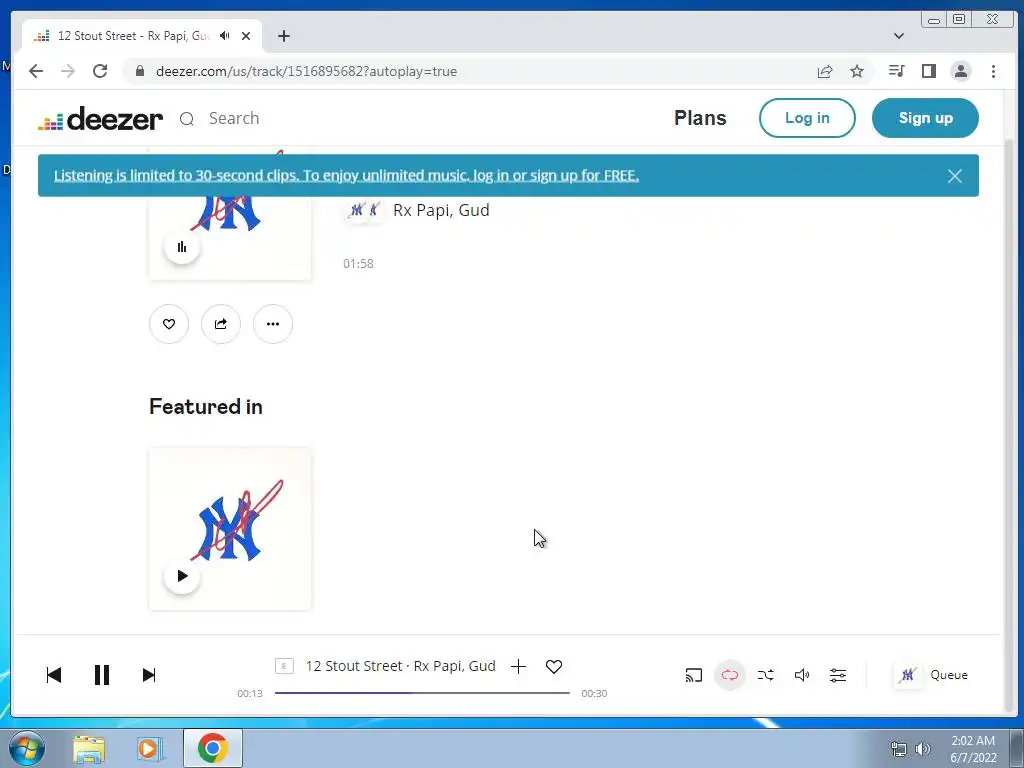Screen dimensions: 1024x768
Task: Add track to favorites heart button
Action: point(168,324)
